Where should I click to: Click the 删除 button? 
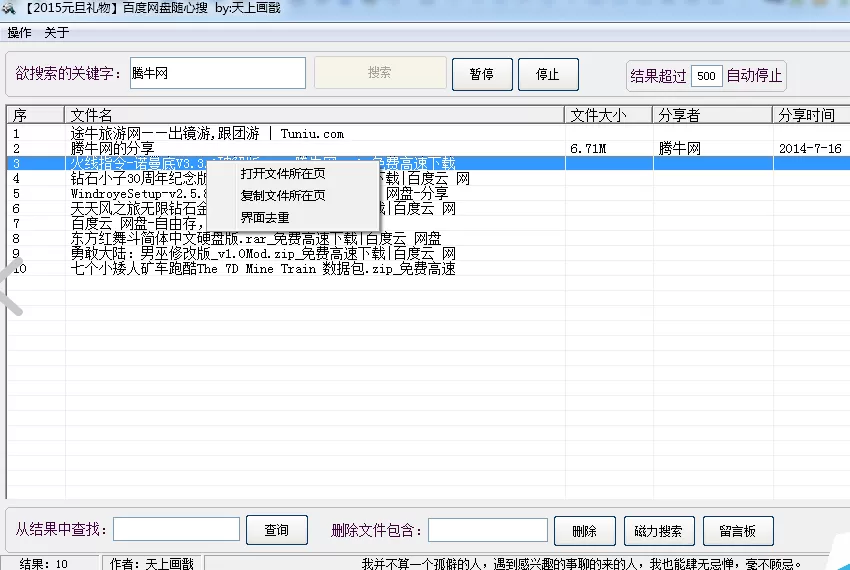pyautogui.click(x=584, y=531)
